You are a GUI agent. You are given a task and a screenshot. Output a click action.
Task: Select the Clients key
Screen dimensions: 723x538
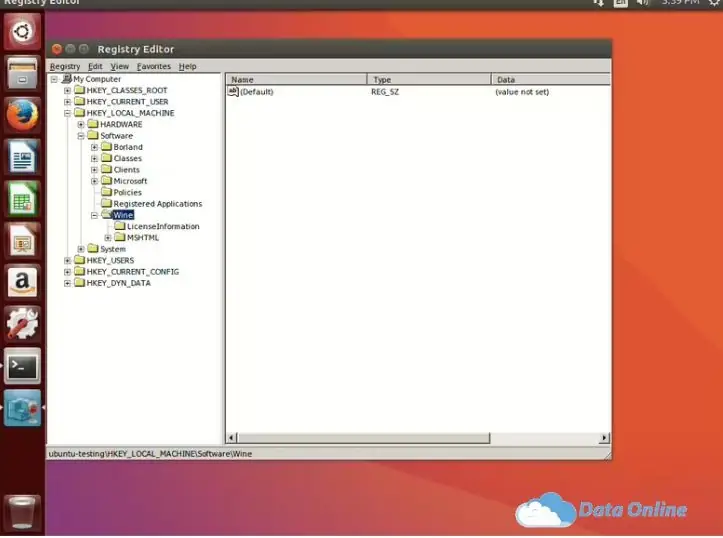(x=126, y=170)
